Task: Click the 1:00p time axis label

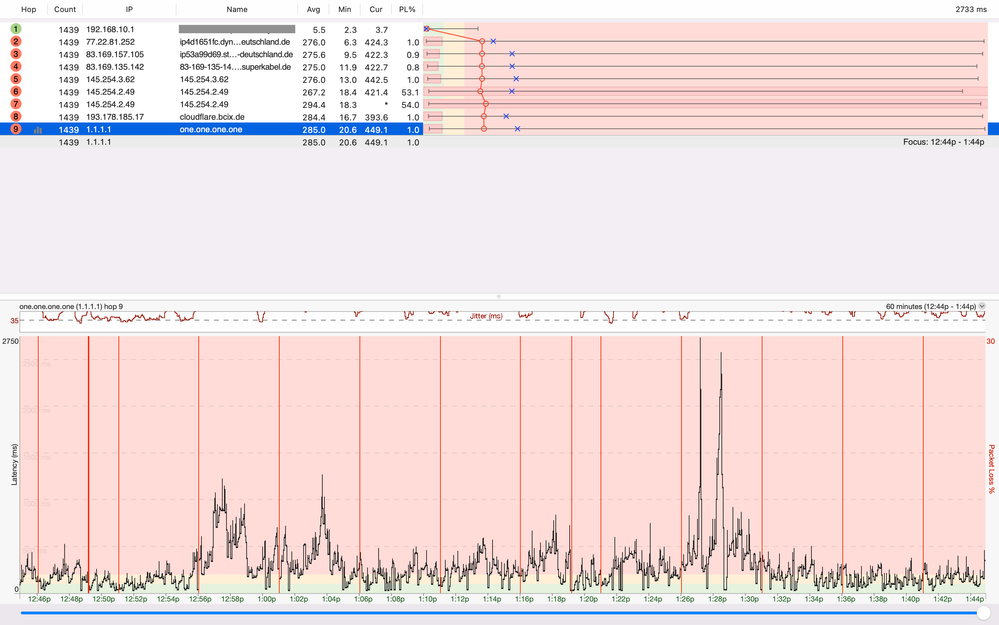Action: click(266, 600)
